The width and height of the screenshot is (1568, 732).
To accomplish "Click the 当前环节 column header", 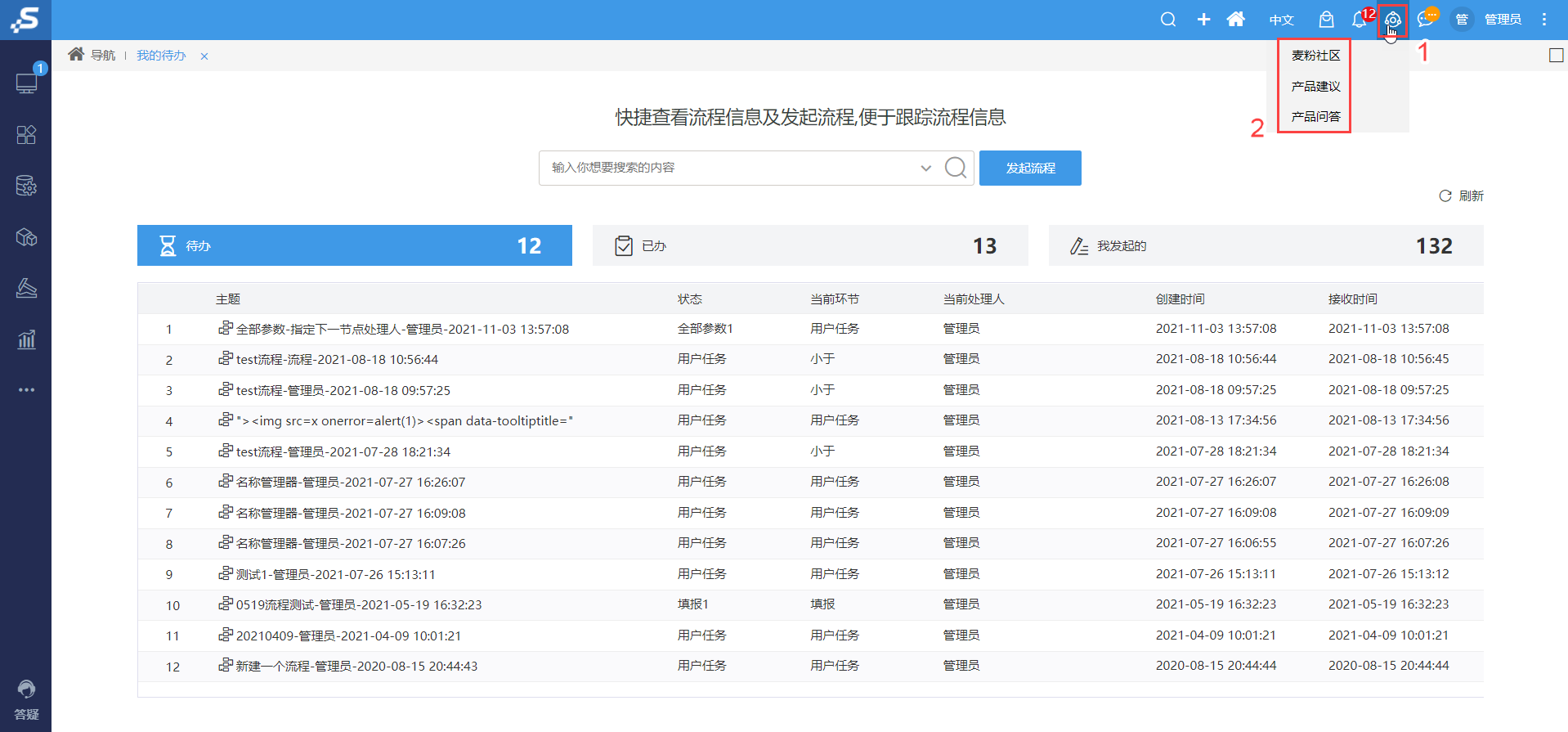I will pos(835,299).
